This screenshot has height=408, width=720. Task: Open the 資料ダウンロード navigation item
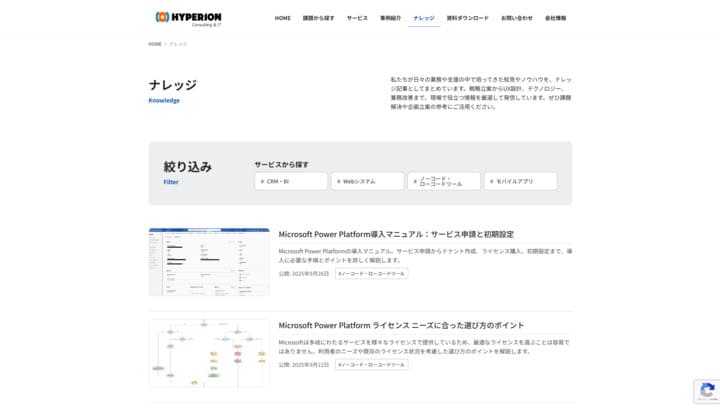[467, 18]
